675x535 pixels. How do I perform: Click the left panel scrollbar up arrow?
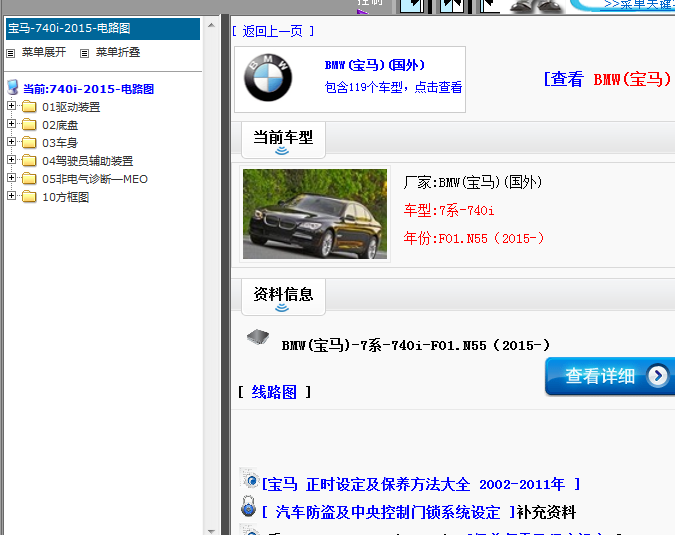click(211, 25)
